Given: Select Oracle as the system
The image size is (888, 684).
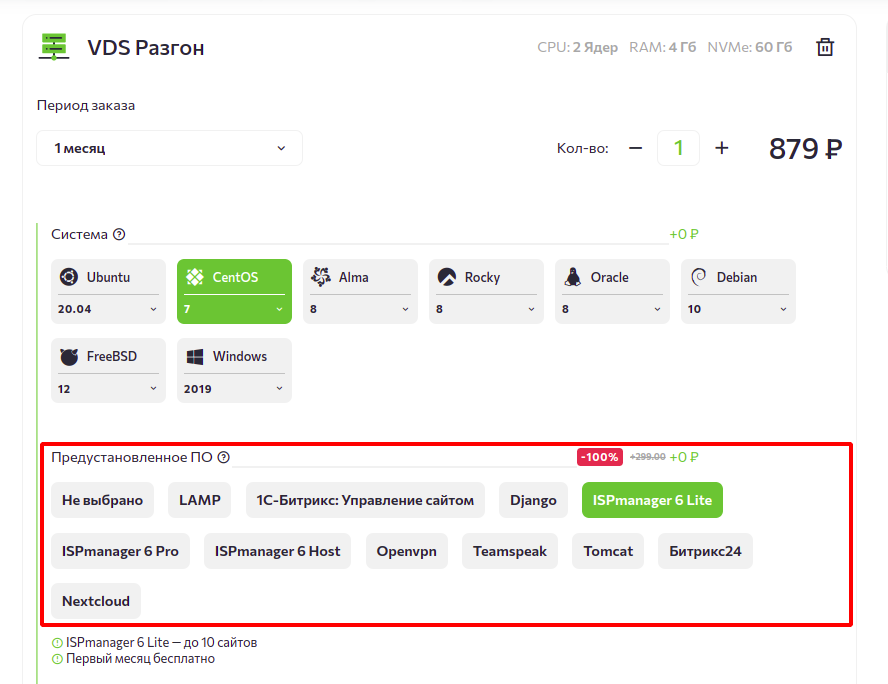Looking at the screenshot, I should pos(612,277).
